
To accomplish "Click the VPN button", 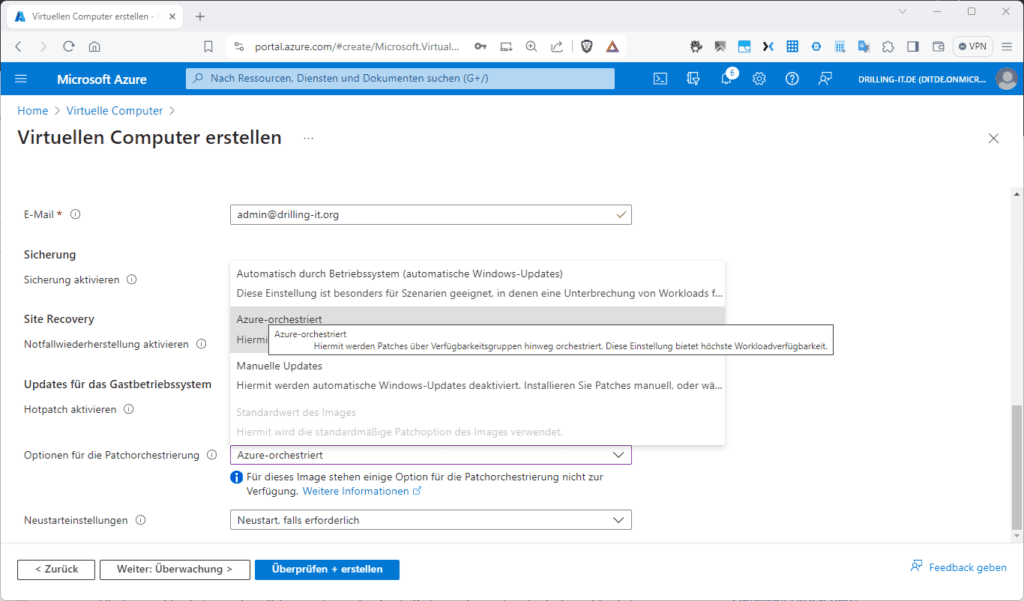I will coord(972,46).
